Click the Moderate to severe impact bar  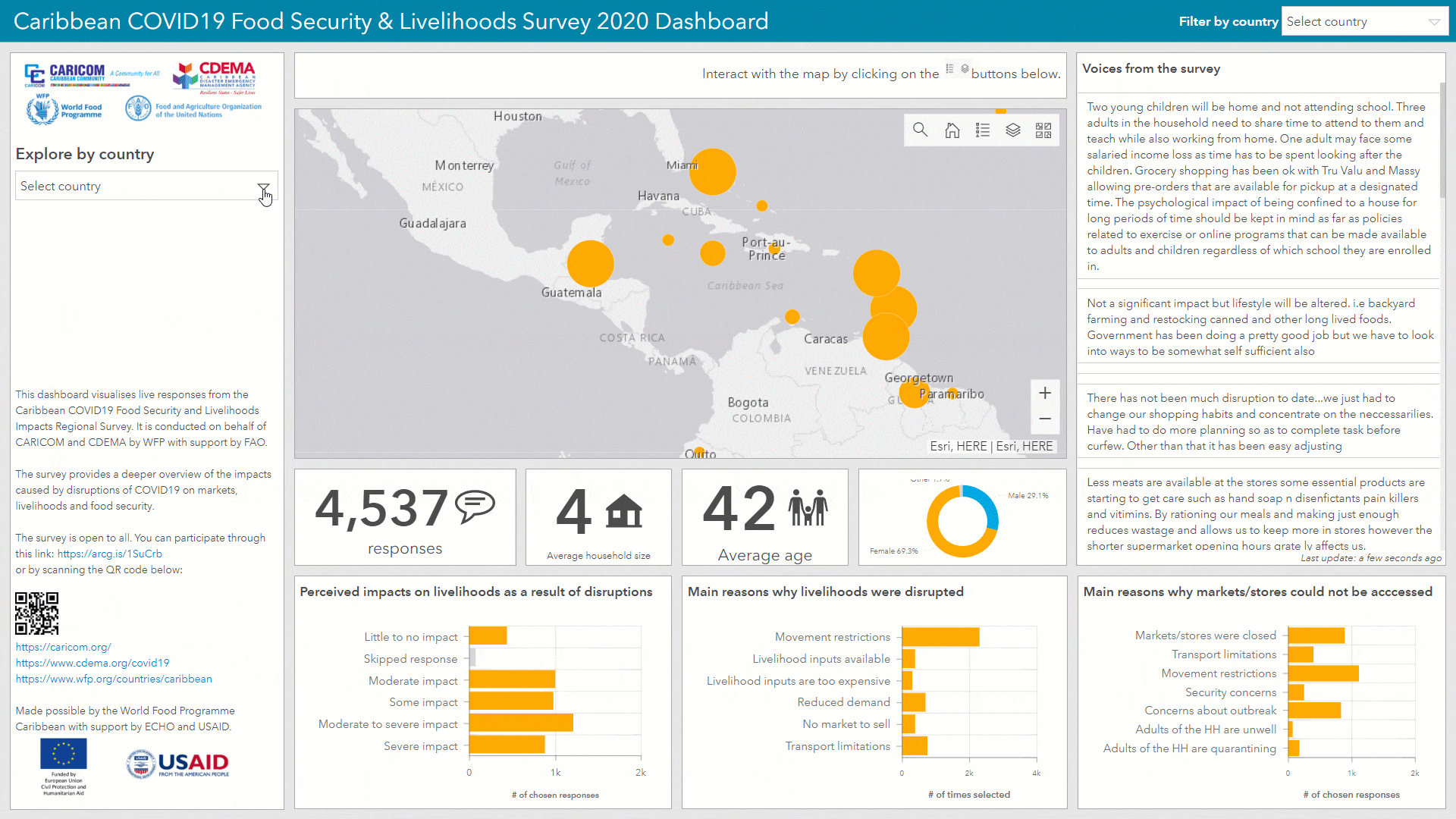[521, 723]
